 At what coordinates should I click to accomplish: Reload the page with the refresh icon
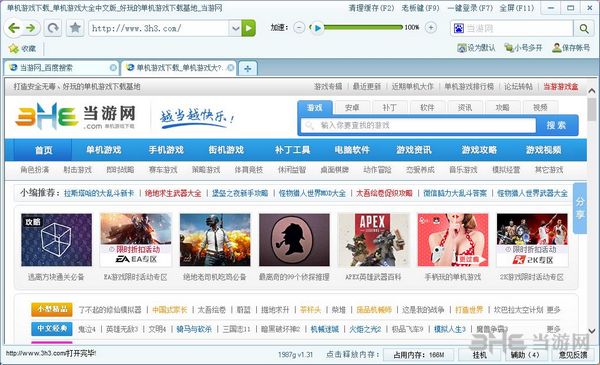(53, 28)
